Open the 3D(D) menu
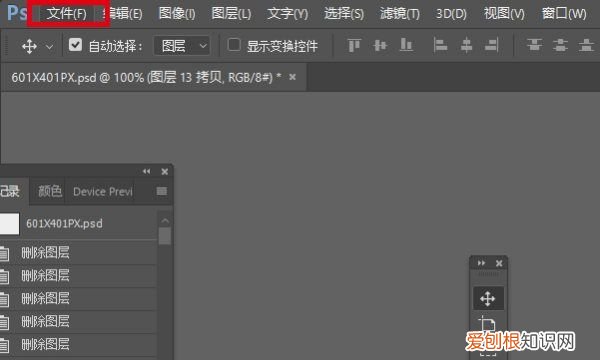 451,14
